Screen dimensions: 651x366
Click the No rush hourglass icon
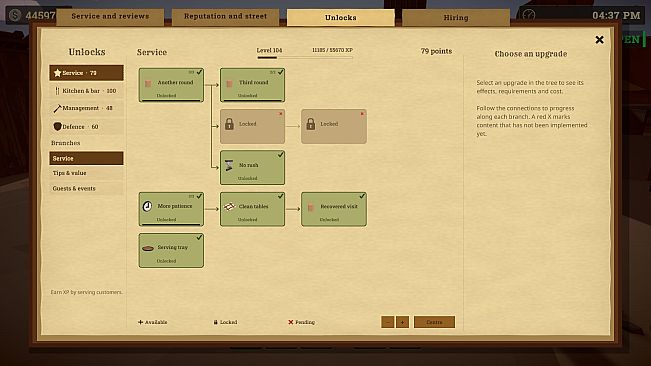click(x=229, y=165)
